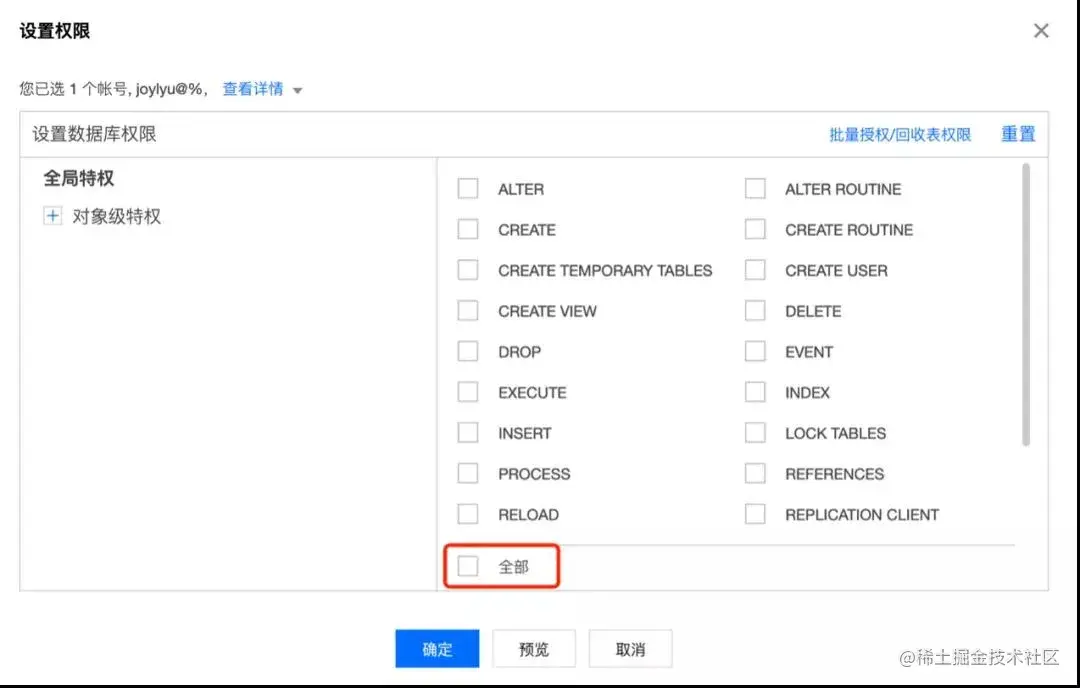Click the 取消 cancel button

click(x=630, y=649)
